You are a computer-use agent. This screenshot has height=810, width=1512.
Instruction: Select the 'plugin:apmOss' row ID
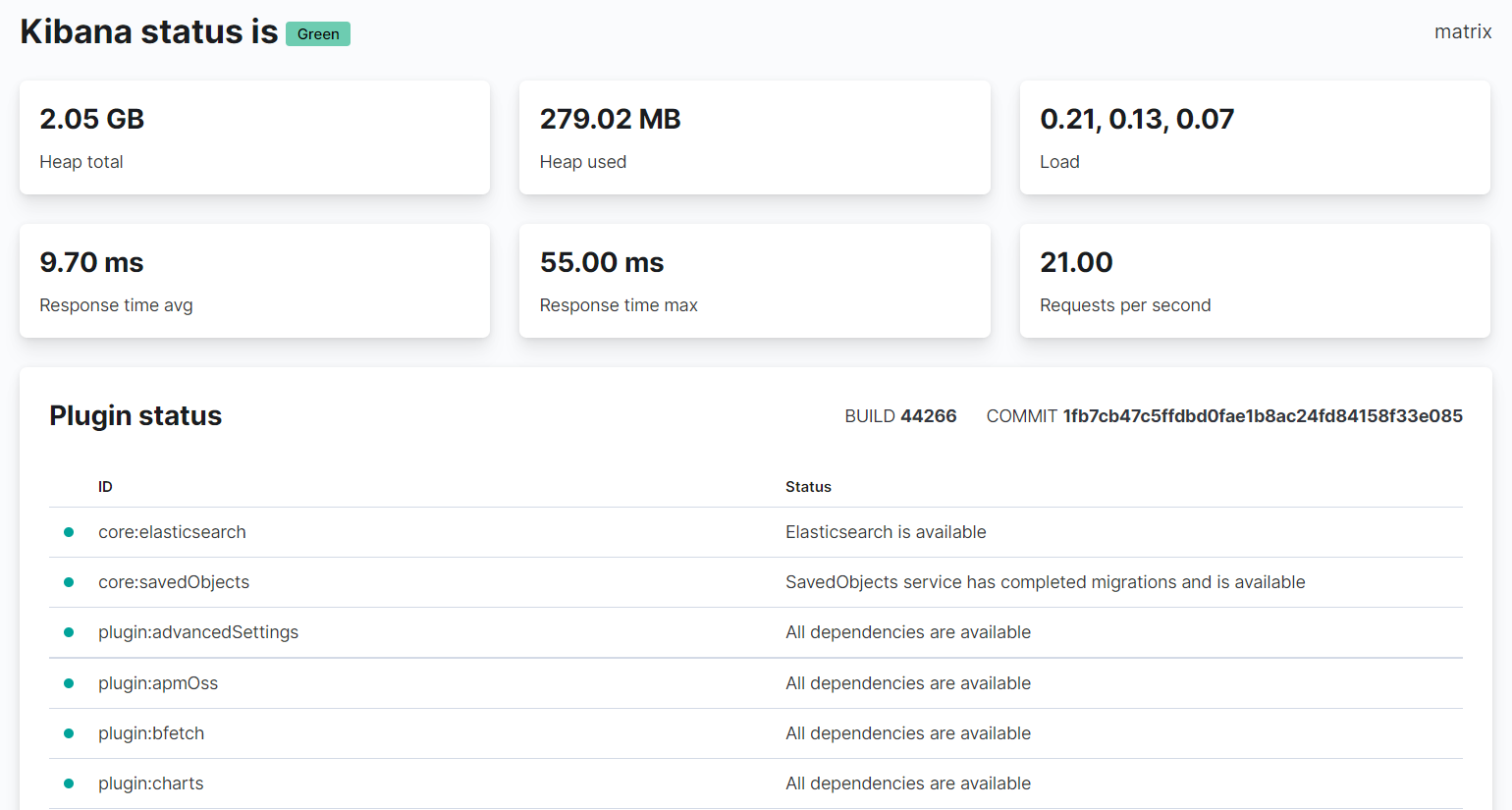click(x=158, y=683)
